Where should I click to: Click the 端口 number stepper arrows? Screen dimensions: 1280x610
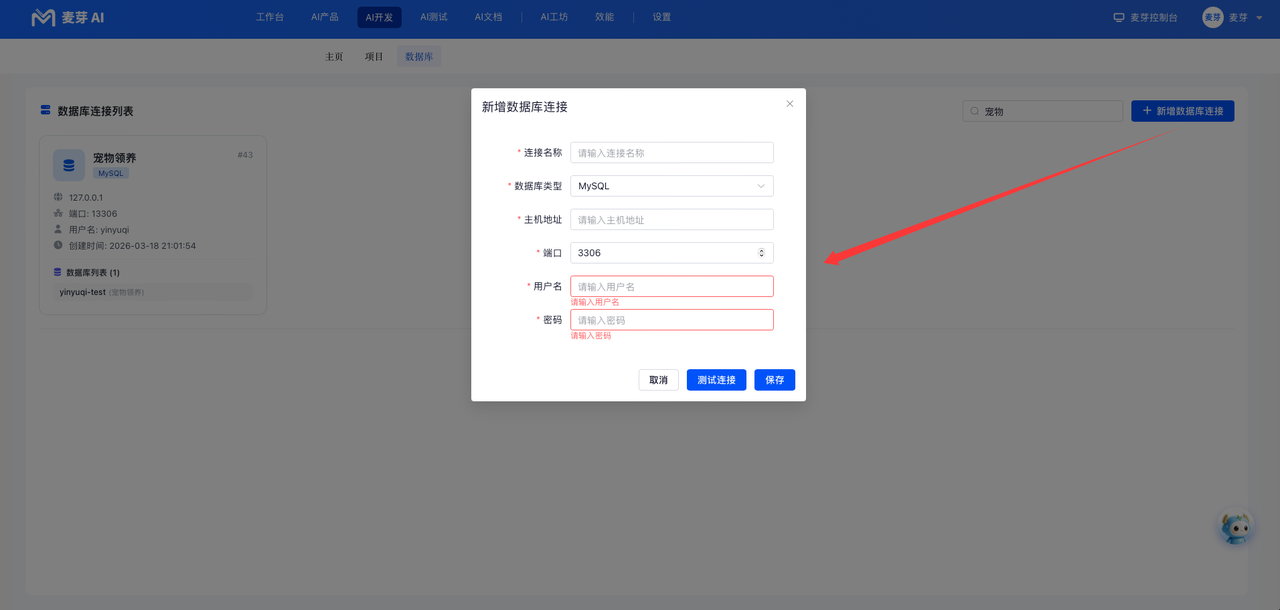point(762,253)
